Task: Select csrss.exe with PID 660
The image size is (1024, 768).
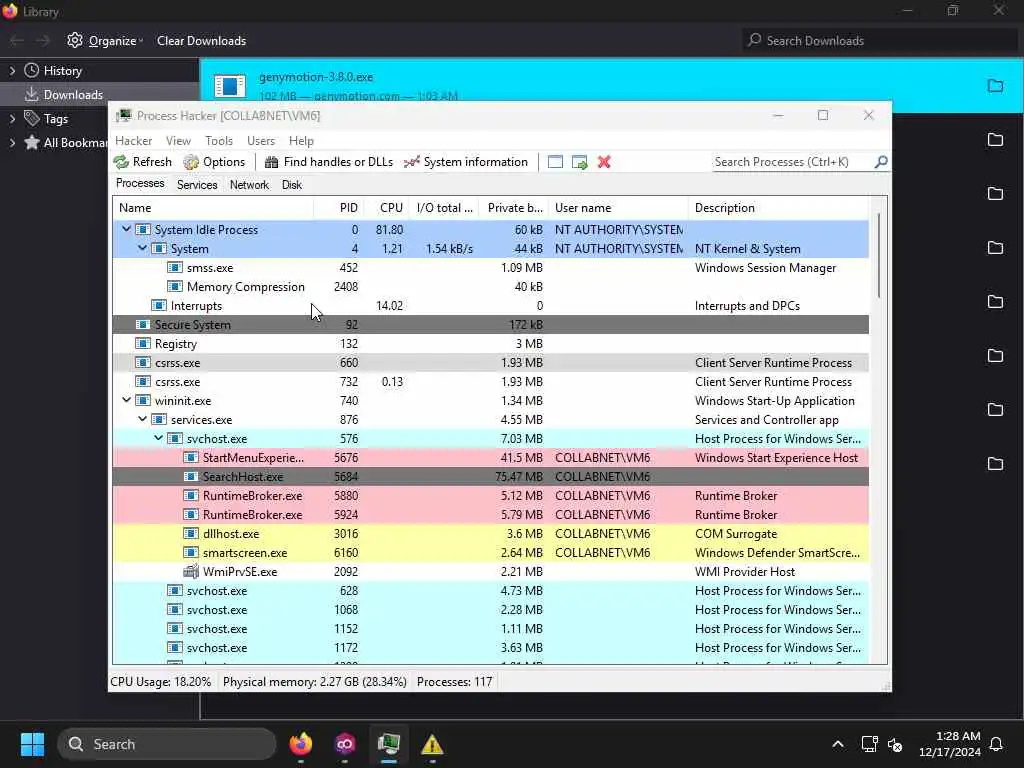Action: 491,362
